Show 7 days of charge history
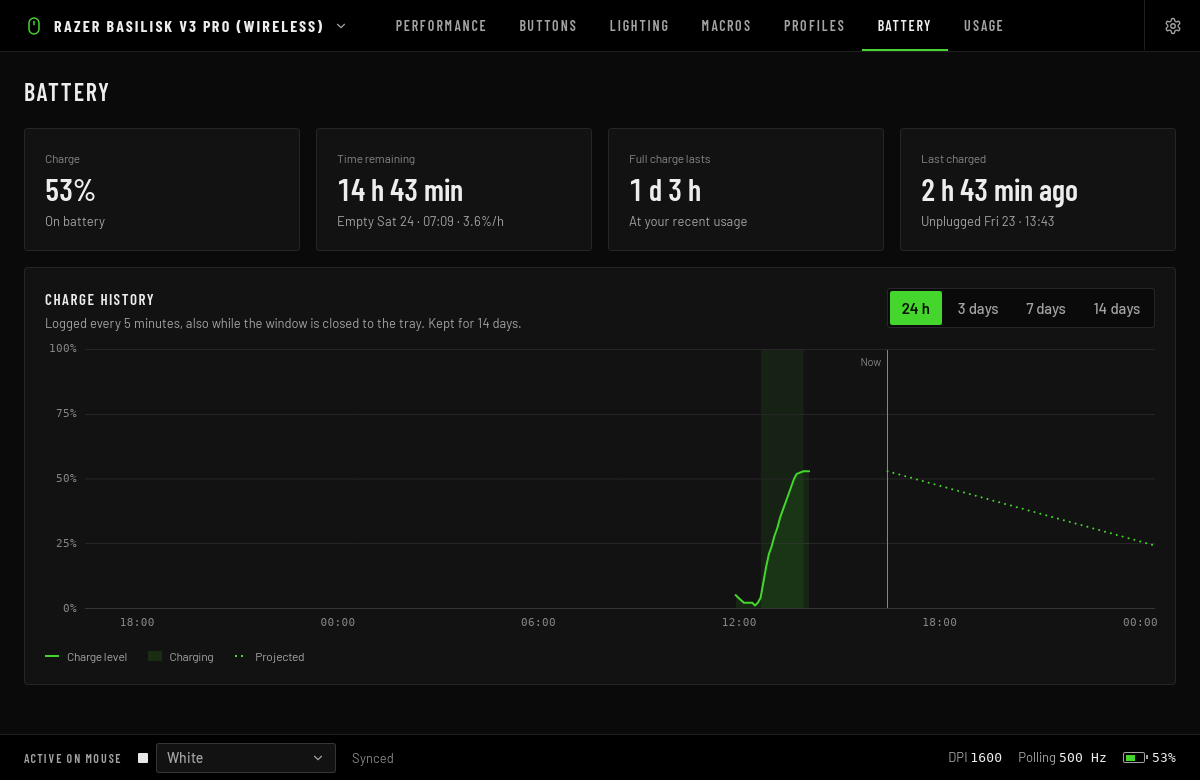1200x780 pixels. (1045, 309)
